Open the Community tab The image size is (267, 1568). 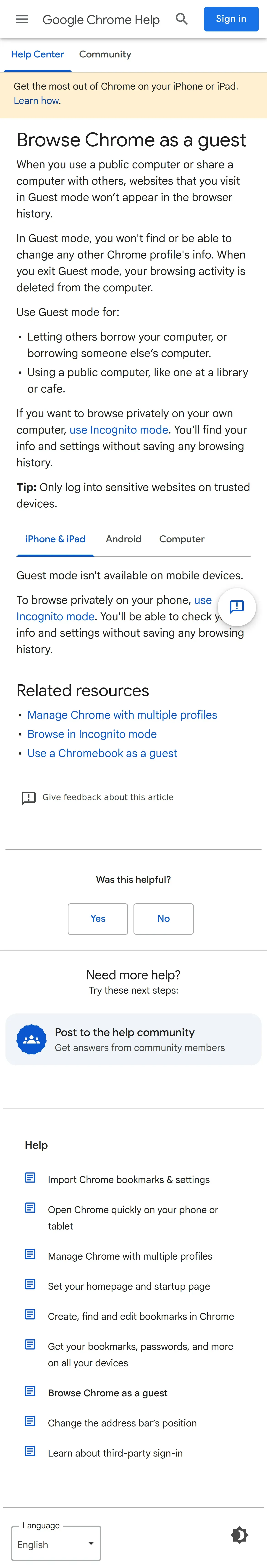(x=105, y=54)
